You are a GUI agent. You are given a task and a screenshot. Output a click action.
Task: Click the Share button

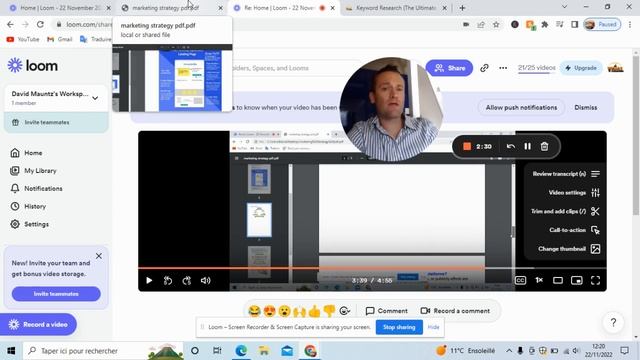coord(449,68)
